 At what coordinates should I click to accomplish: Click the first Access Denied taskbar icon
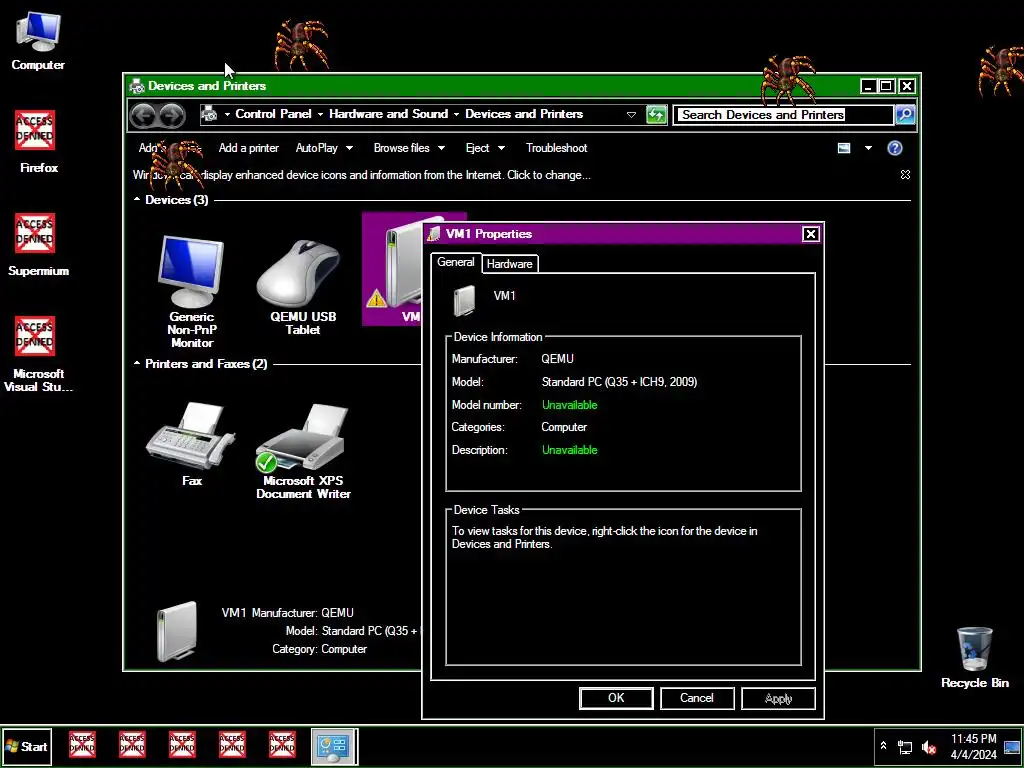82,745
